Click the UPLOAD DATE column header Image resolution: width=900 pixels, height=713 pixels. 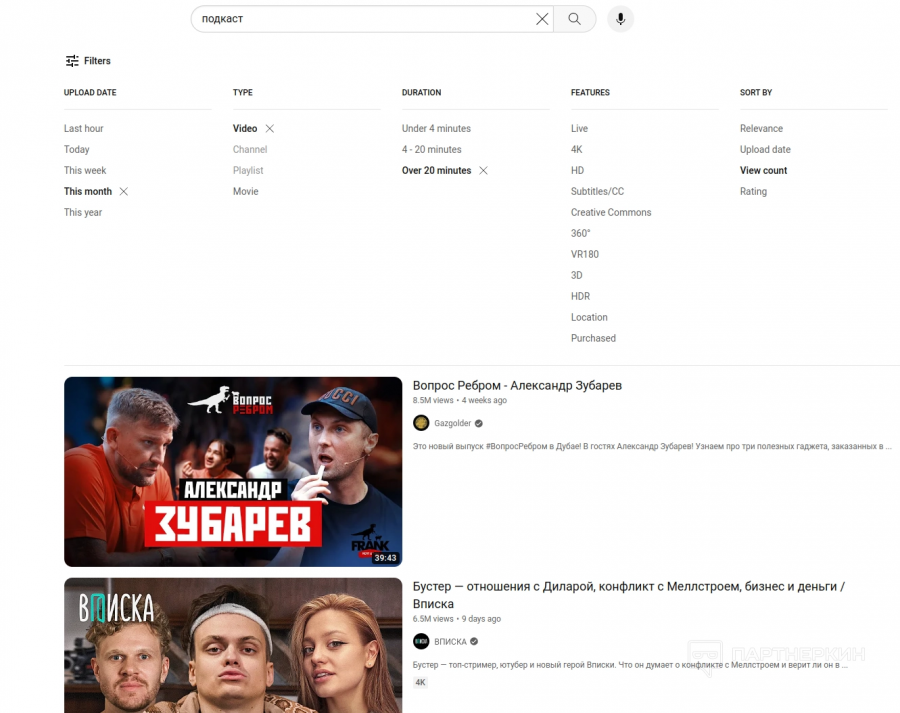90,92
